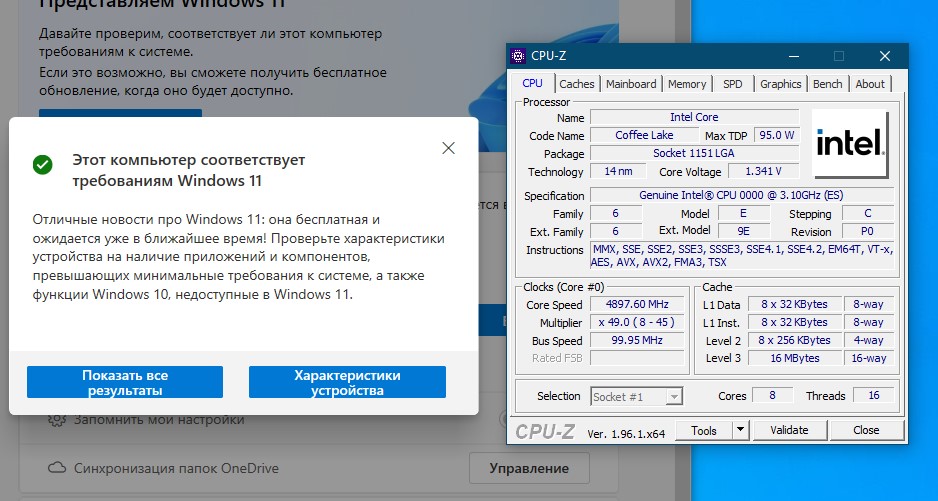Click the Name field showing Intel Core
Viewport: 938px width, 501px height.
click(x=695, y=117)
